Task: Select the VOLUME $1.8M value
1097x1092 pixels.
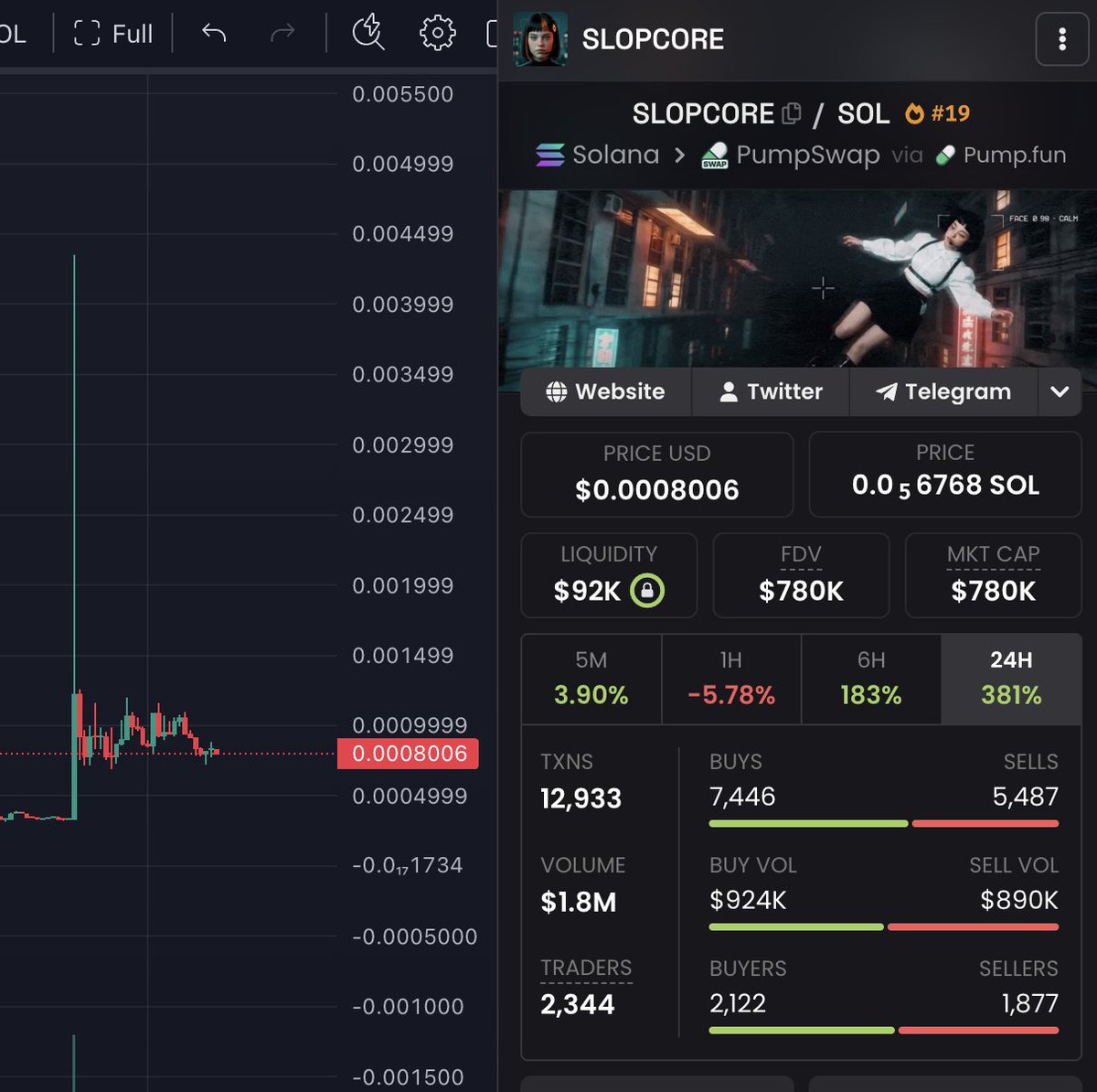Action: click(579, 902)
